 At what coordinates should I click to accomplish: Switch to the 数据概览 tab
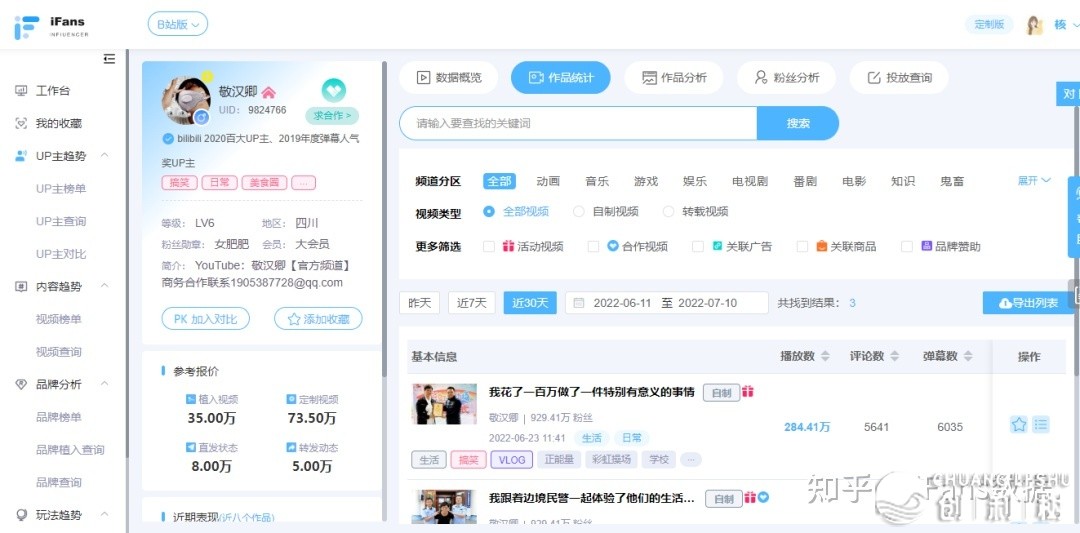pyautogui.click(x=449, y=77)
